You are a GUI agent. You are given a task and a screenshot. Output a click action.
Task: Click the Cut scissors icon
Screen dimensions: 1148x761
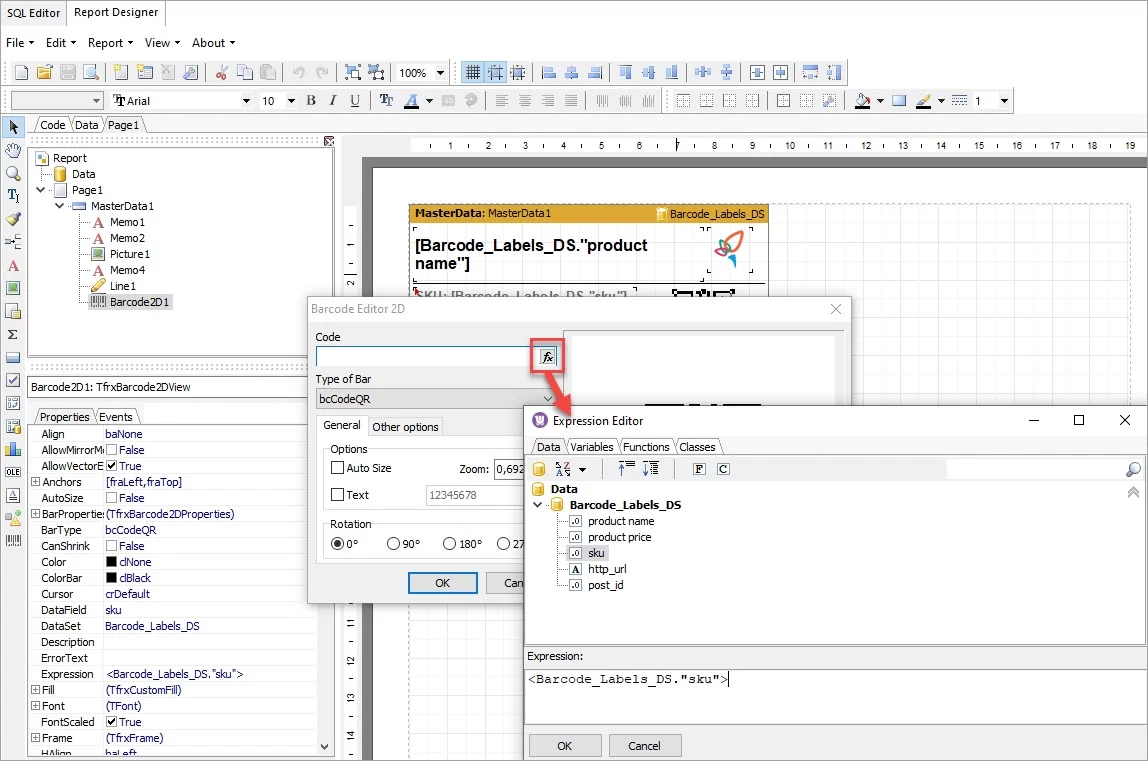pyautogui.click(x=221, y=72)
